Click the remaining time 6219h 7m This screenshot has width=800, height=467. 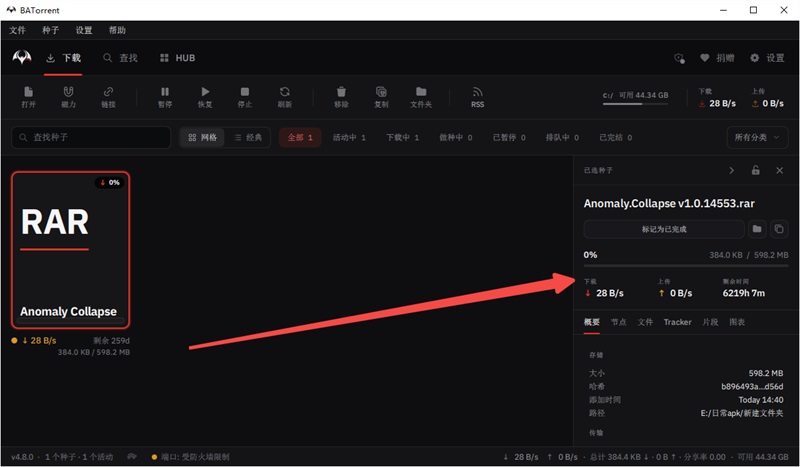click(x=743, y=293)
